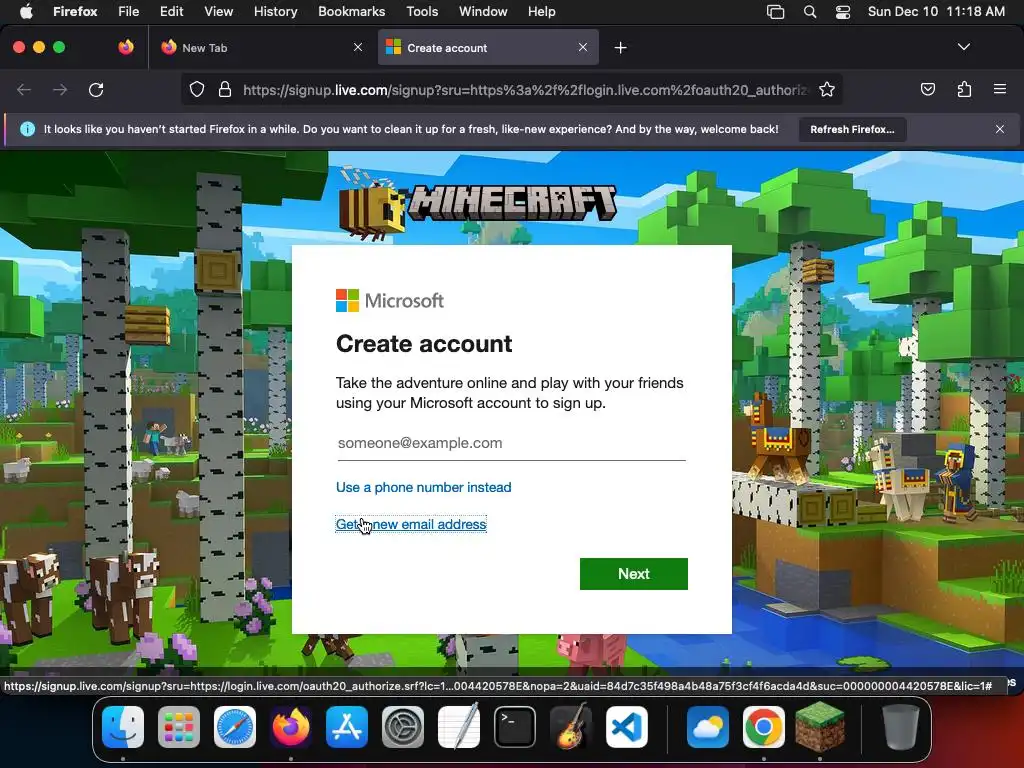Open the History menu
This screenshot has height=768, width=1024.
(x=275, y=11)
